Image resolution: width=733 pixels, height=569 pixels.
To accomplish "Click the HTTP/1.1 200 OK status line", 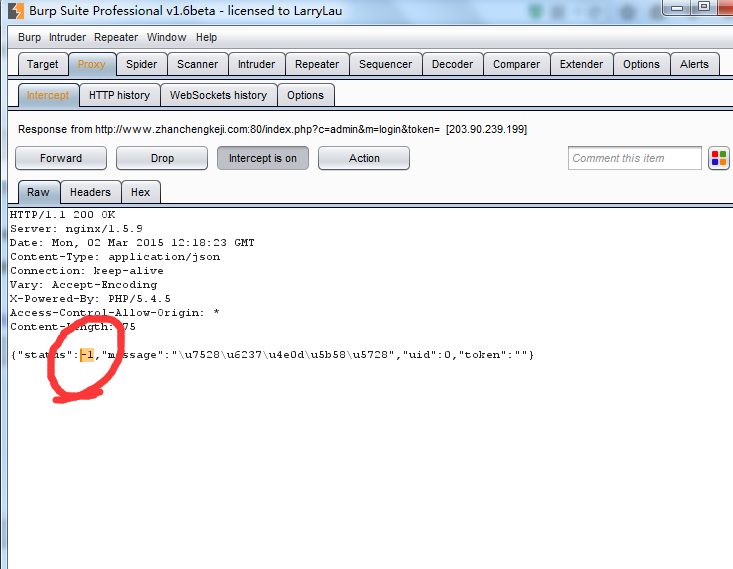I will [63, 215].
